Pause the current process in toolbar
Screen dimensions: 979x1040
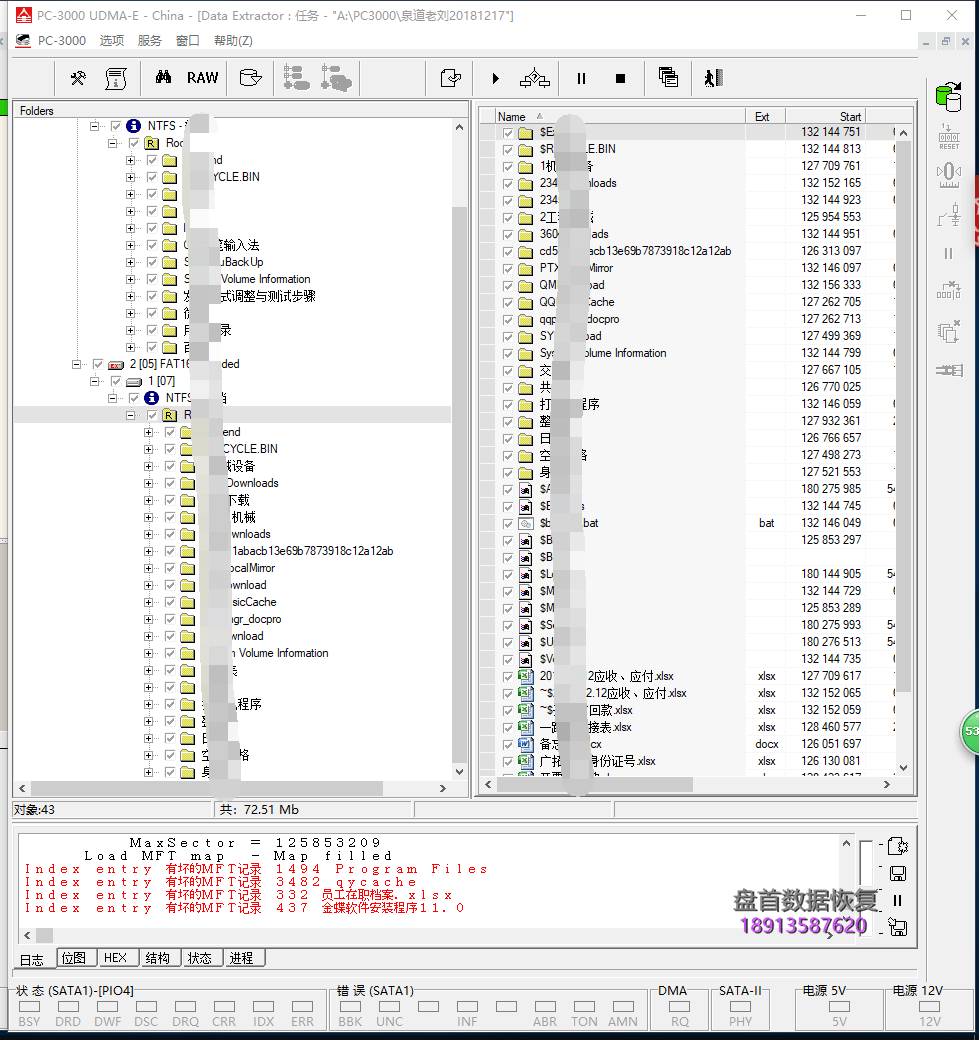581,78
